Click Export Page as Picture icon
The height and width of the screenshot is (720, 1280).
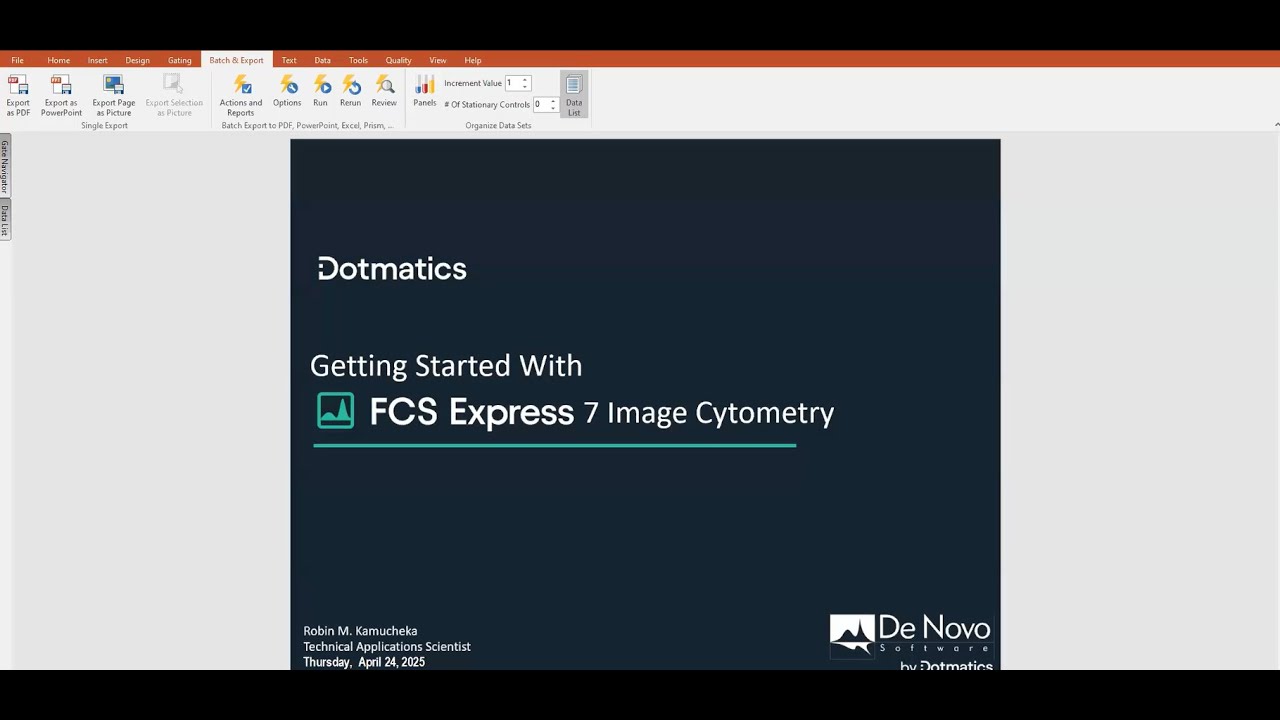click(113, 86)
